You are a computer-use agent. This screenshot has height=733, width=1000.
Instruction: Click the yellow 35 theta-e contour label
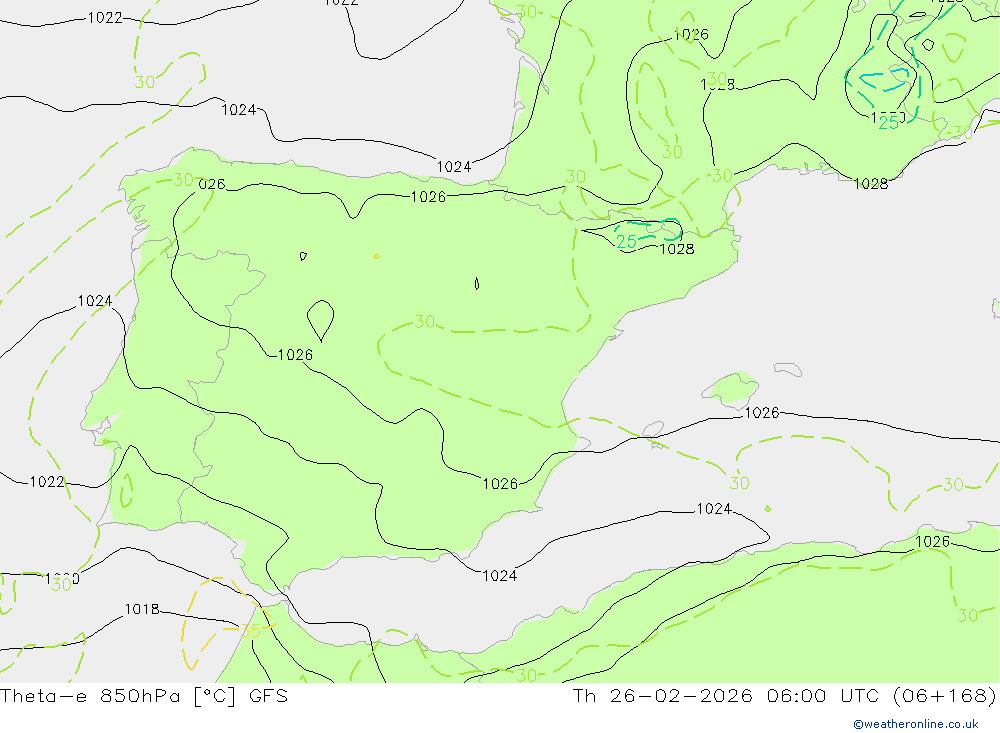pos(250,630)
